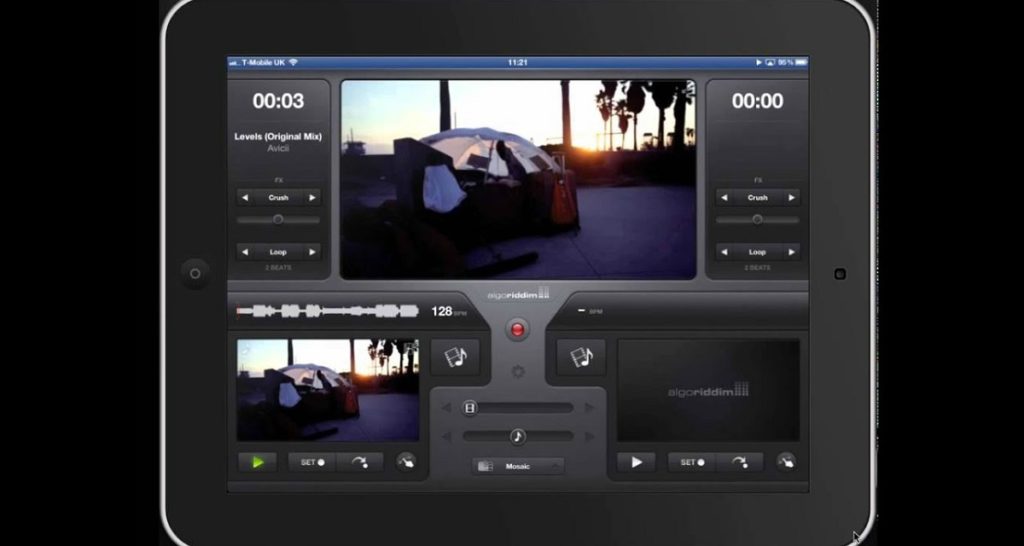1024x546 pixels.
Task: Open the left deck media library
Action: coord(455,357)
